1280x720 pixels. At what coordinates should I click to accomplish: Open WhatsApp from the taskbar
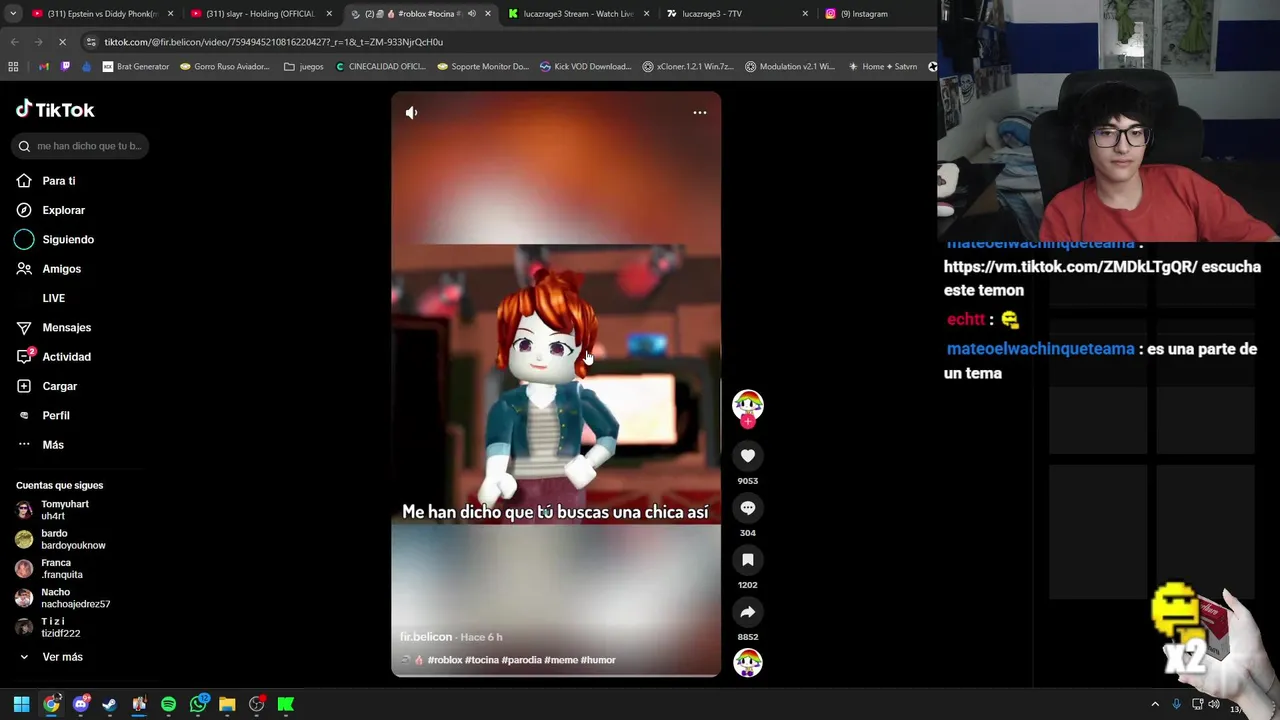(x=198, y=704)
